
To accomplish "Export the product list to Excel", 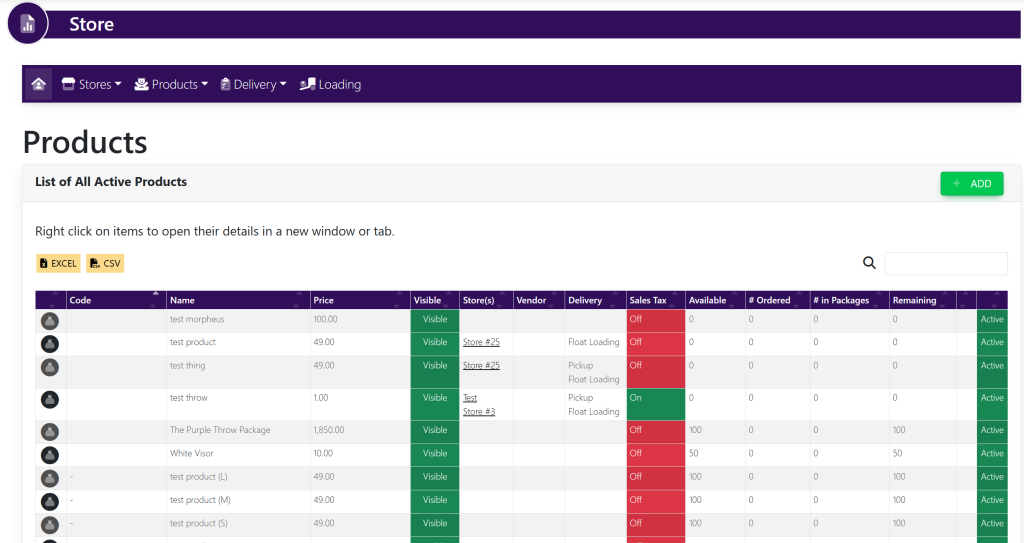I will [58, 263].
